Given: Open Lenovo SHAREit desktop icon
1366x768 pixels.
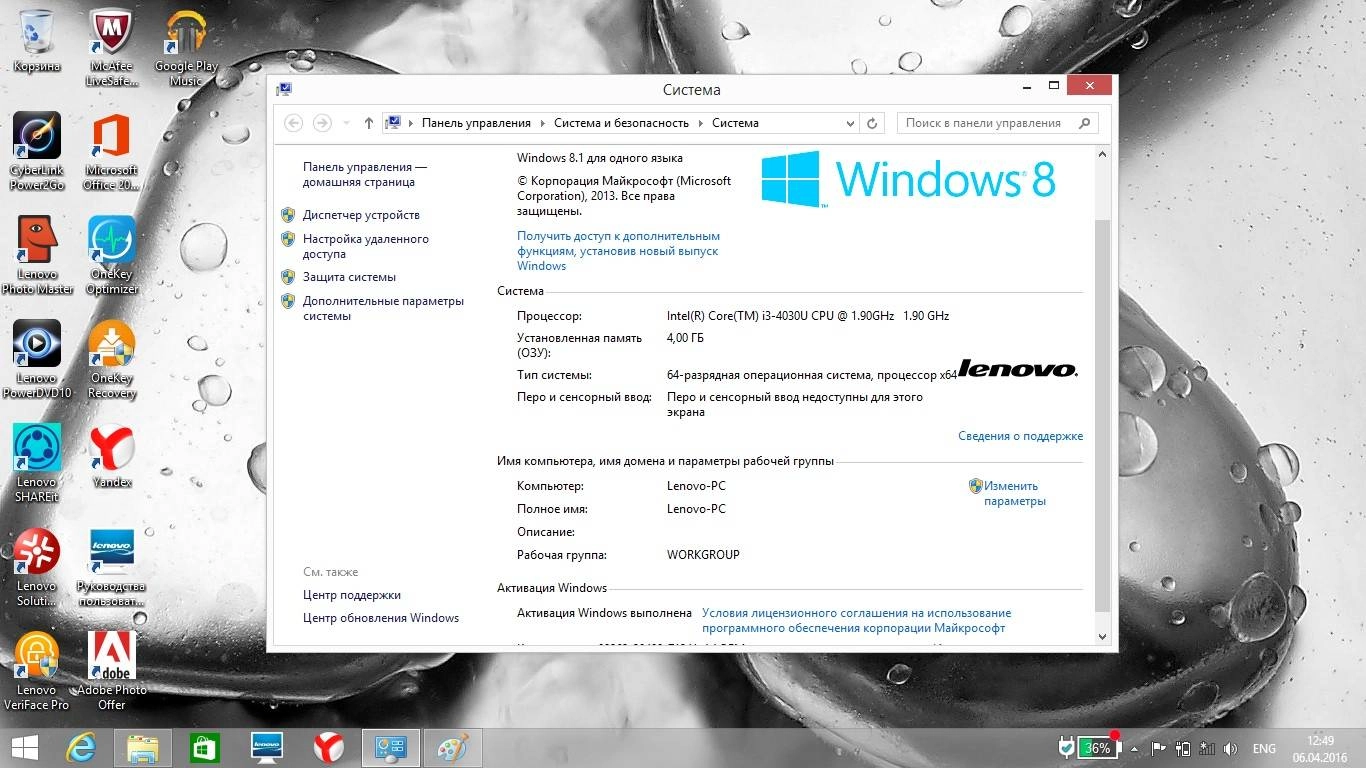Looking at the screenshot, I should (37, 463).
